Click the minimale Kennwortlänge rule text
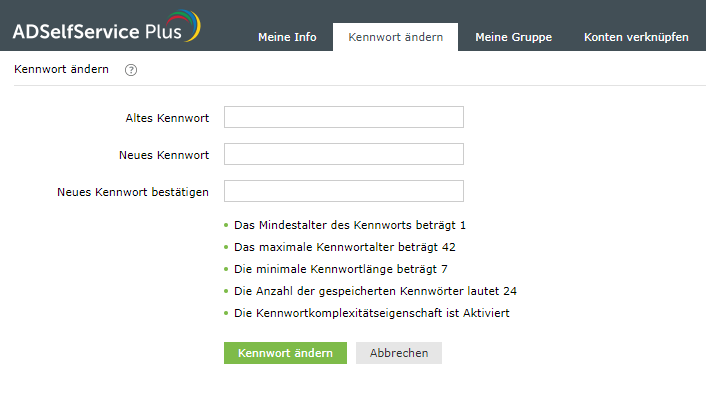Viewport: 706px width, 404px height. click(x=340, y=268)
